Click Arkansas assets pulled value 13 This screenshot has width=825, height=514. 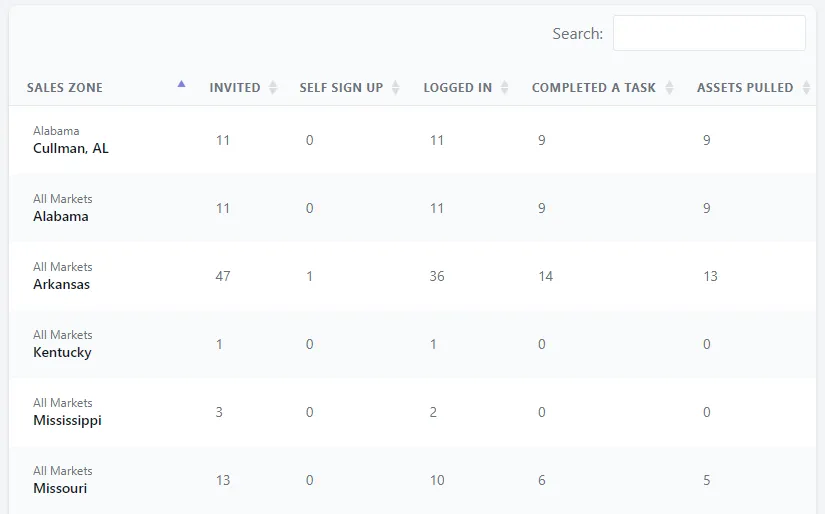pyautogui.click(x=710, y=276)
